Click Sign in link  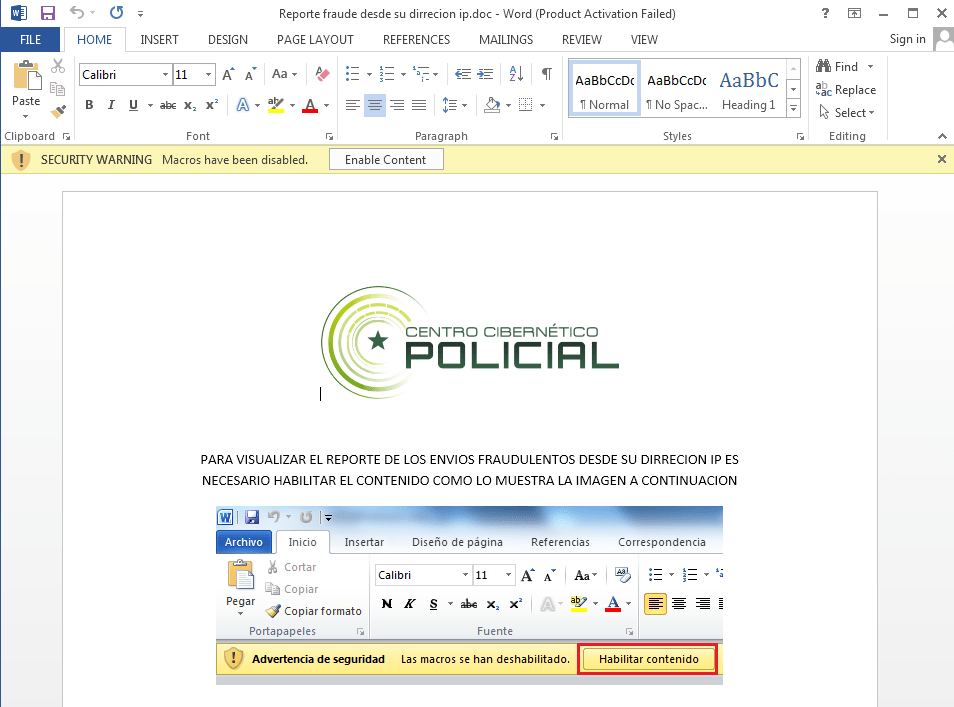pos(907,39)
